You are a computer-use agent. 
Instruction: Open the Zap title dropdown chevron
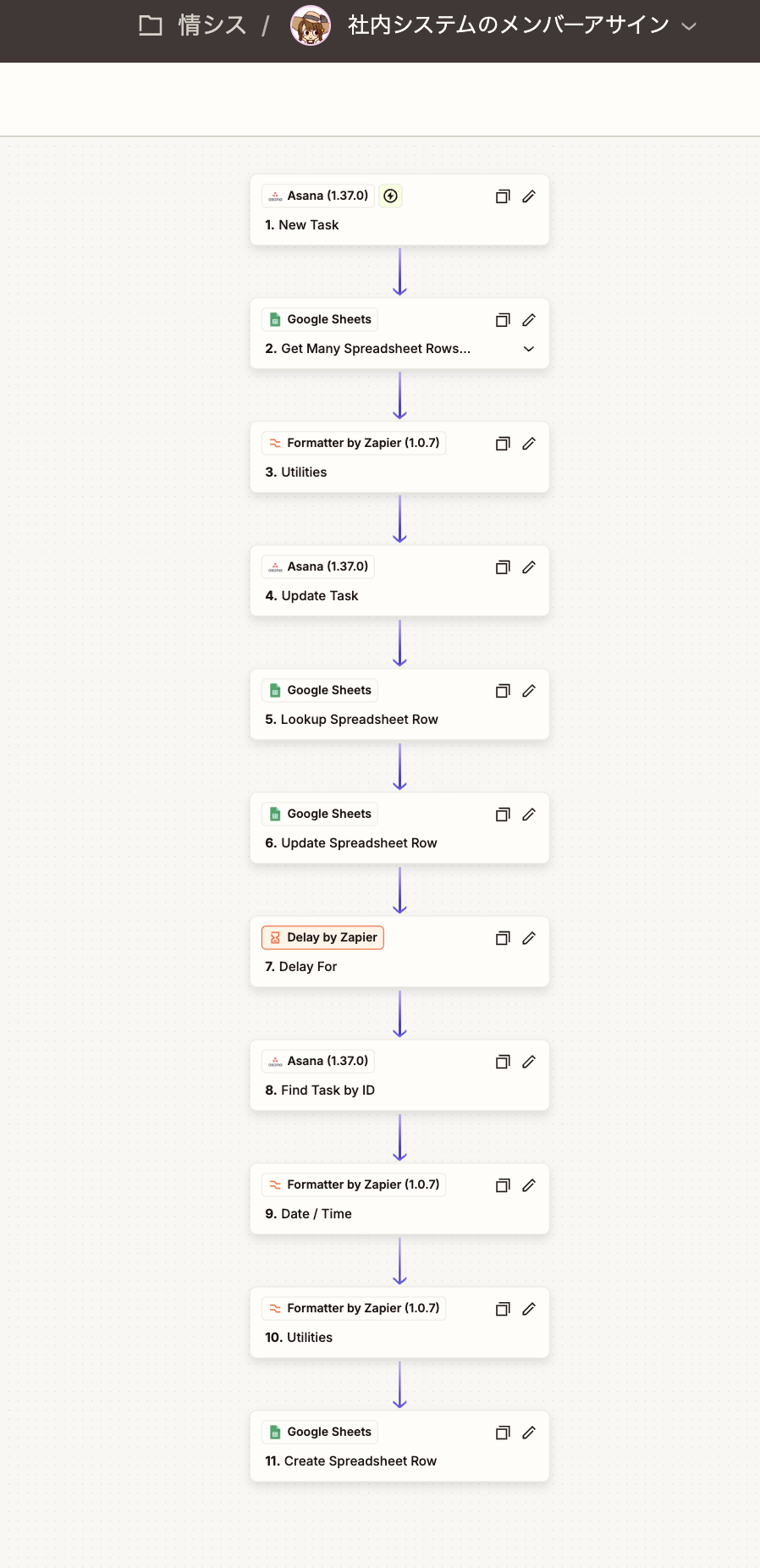[689, 26]
